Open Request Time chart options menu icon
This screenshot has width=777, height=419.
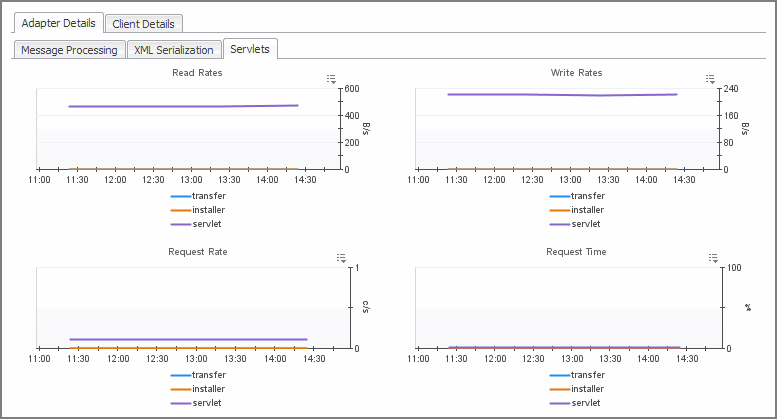pyautogui.click(x=713, y=258)
